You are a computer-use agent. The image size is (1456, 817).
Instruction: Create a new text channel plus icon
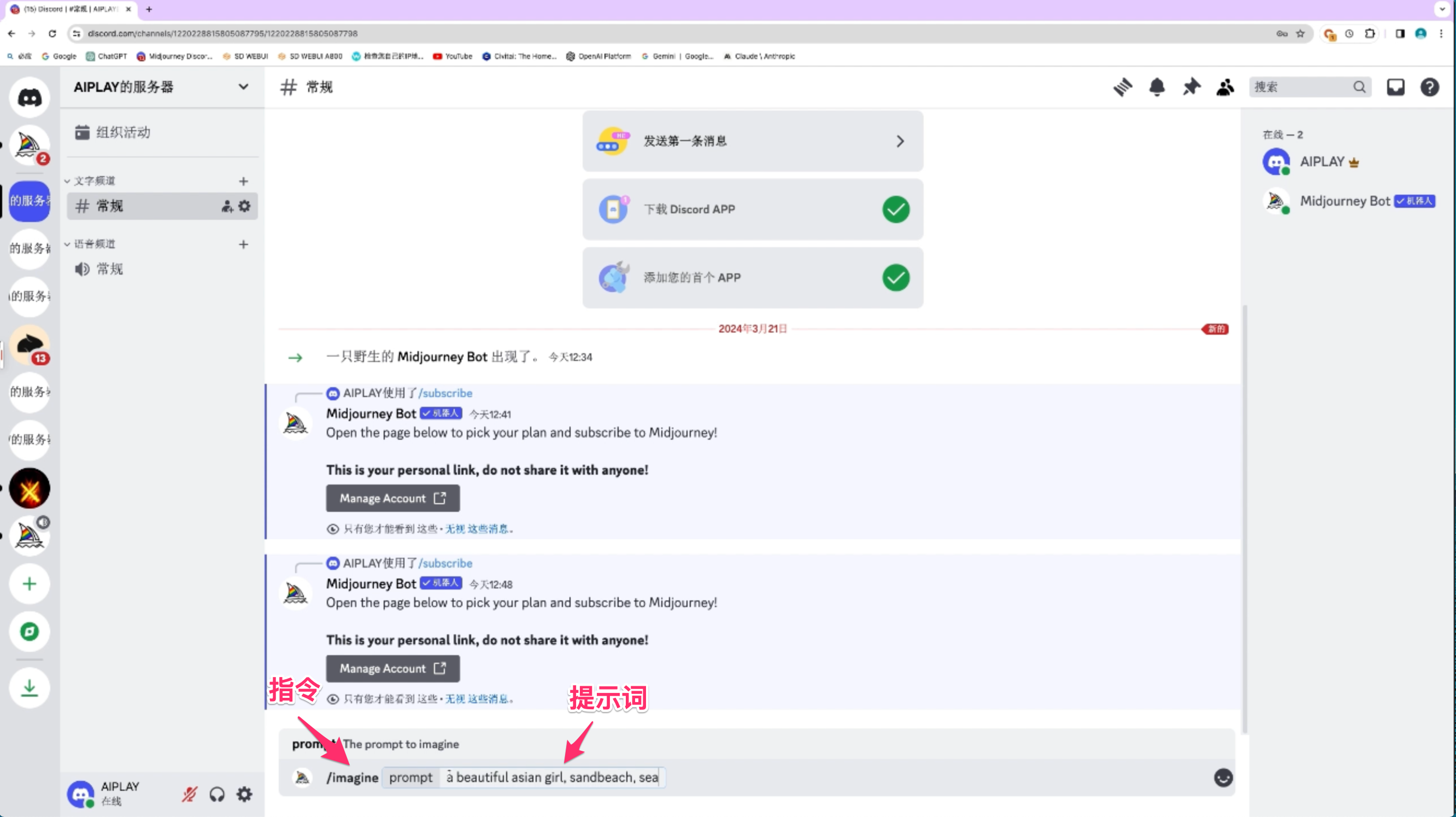(x=244, y=181)
